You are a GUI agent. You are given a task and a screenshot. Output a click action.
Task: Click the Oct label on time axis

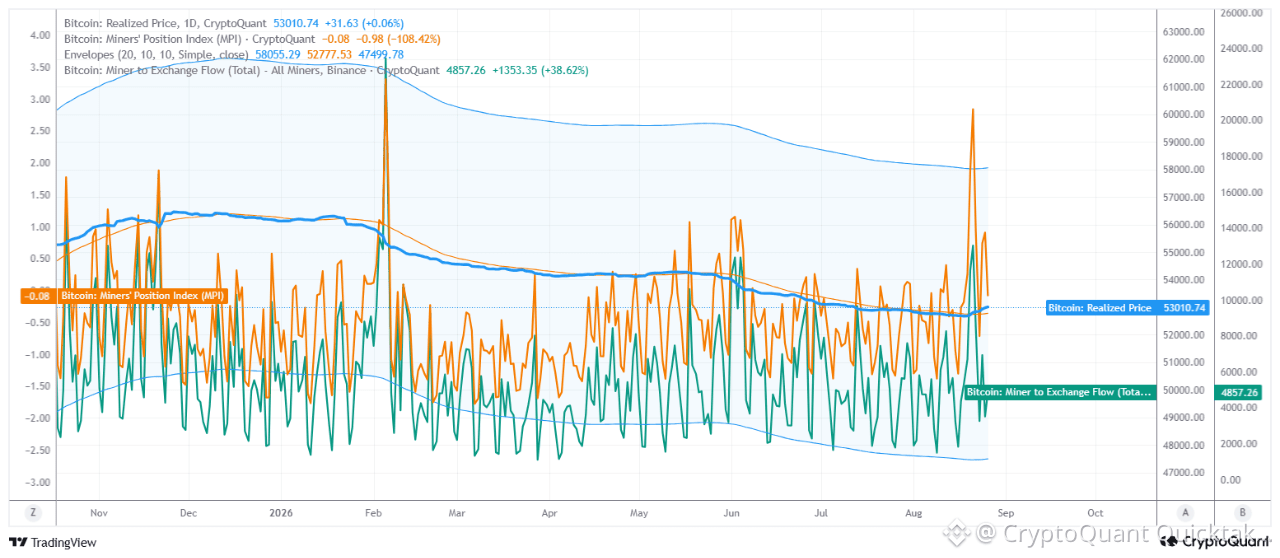point(1094,511)
